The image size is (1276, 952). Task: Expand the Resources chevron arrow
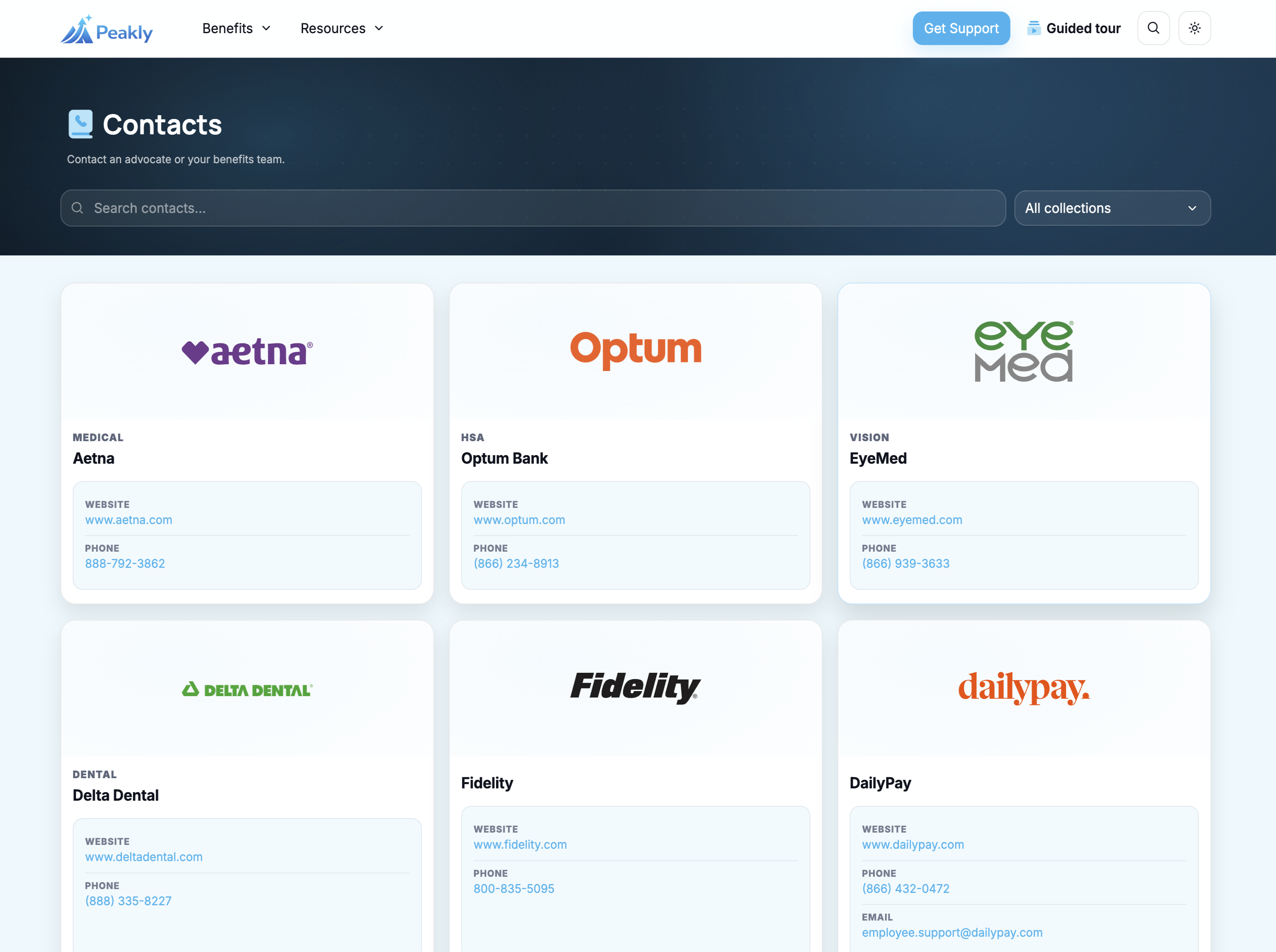[379, 28]
